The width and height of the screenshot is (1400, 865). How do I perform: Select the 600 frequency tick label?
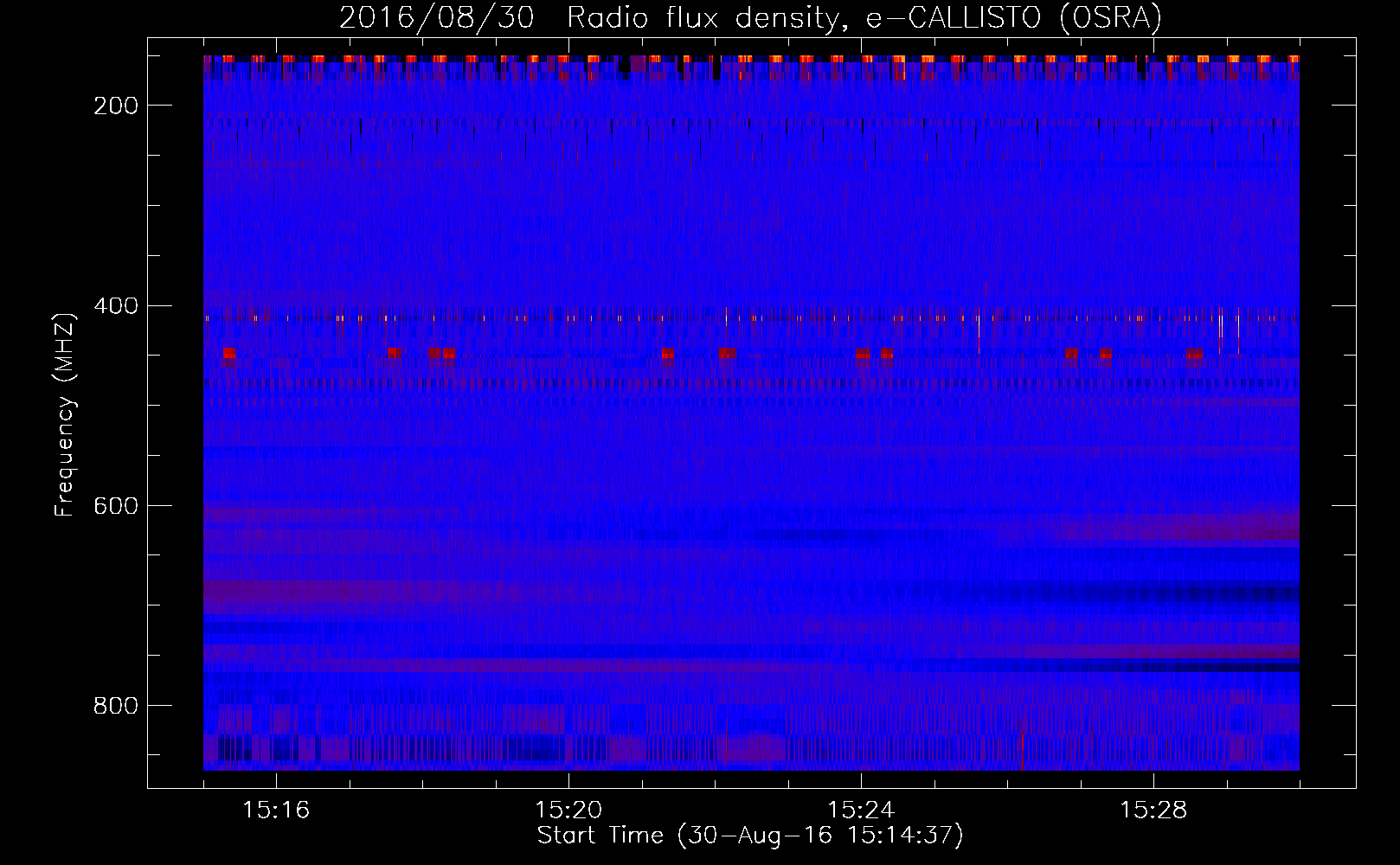(x=114, y=506)
